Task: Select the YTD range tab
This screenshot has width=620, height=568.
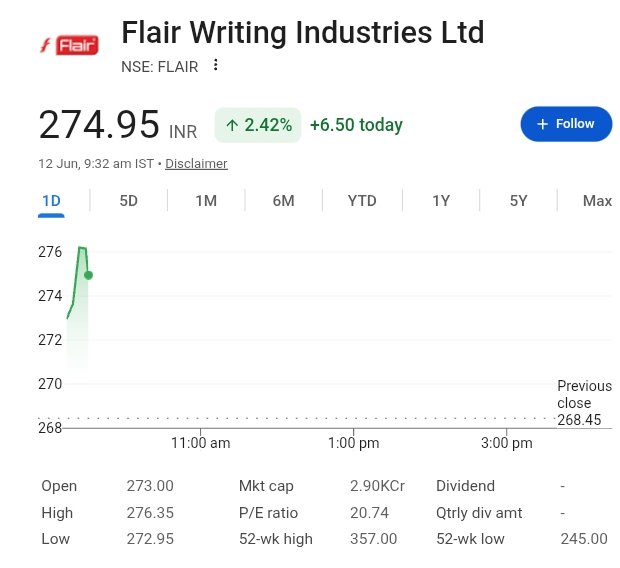Action: [362, 201]
